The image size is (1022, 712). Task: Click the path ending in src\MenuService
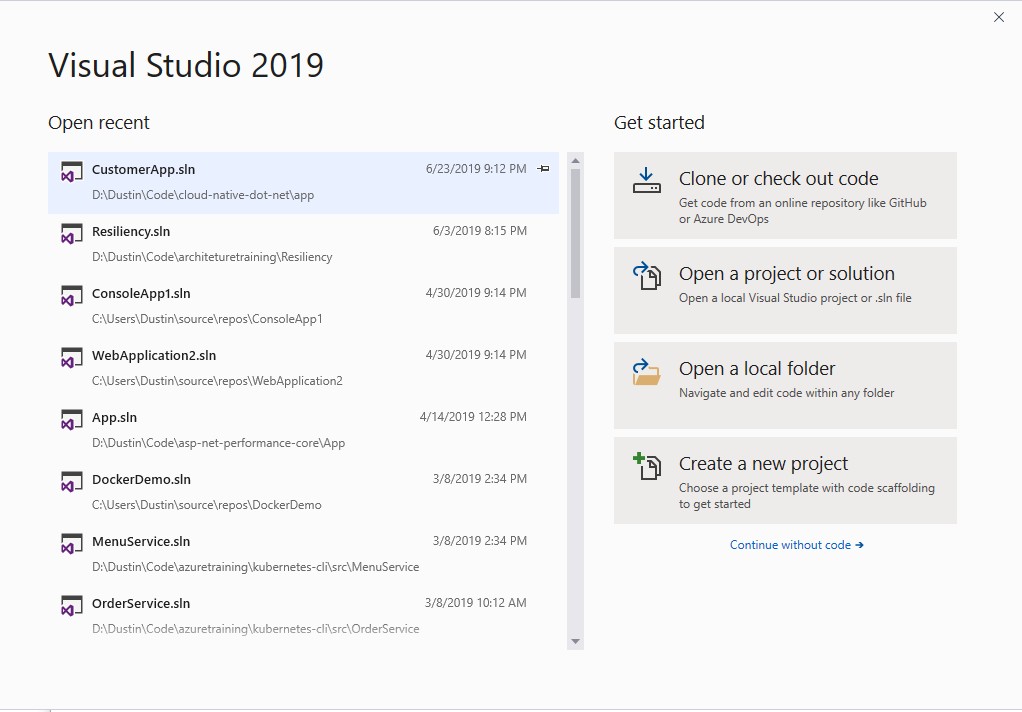click(256, 567)
